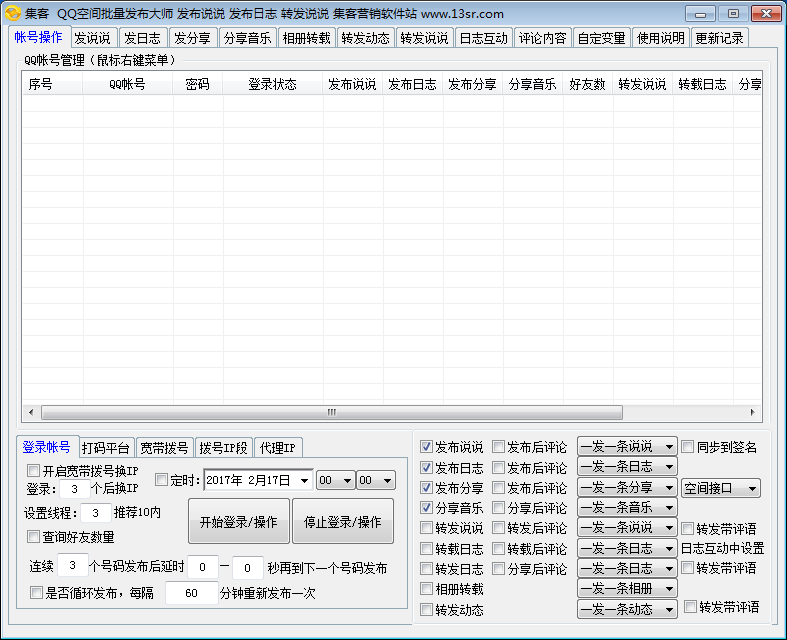Check 转发带评语 in the 转发动态 row
This screenshot has width=787, height=640.
(x=691, y=607)
